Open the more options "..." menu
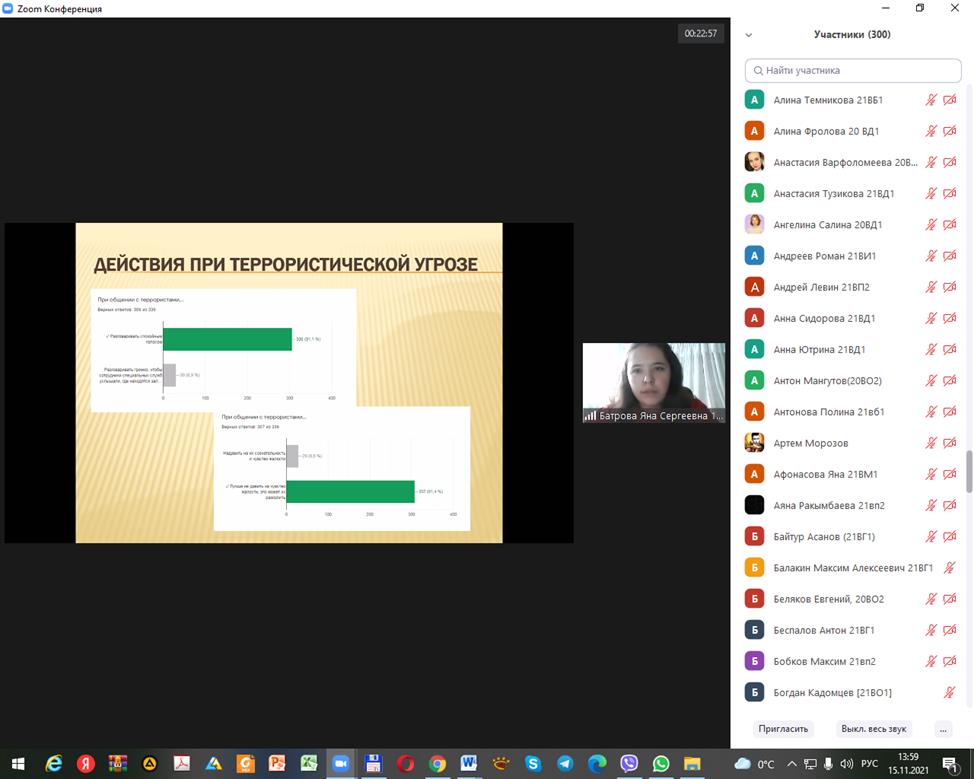 pyautogui.click(x=942, y=729)
